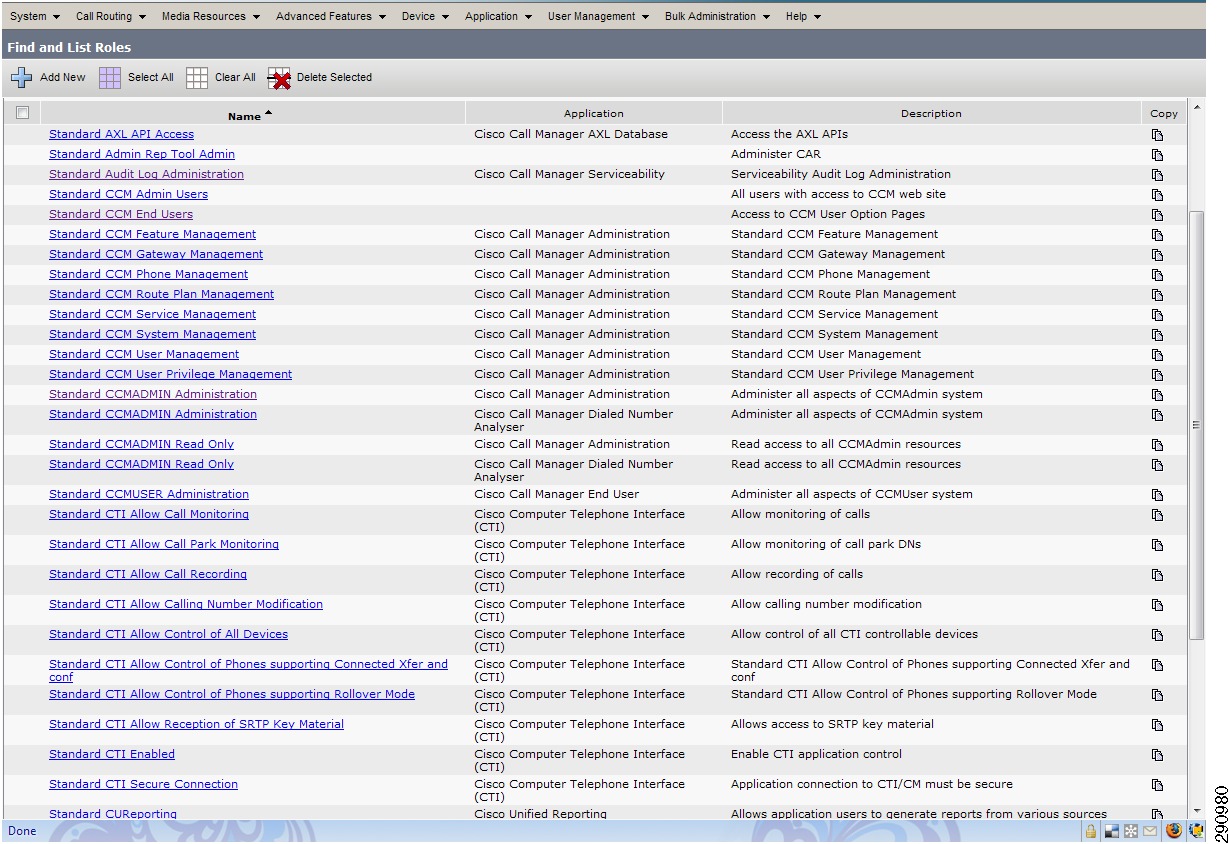Viewport: 1229px width, 844px height.
Task: Copy the Standard CCM Feature Management role
Action: 1157,235
